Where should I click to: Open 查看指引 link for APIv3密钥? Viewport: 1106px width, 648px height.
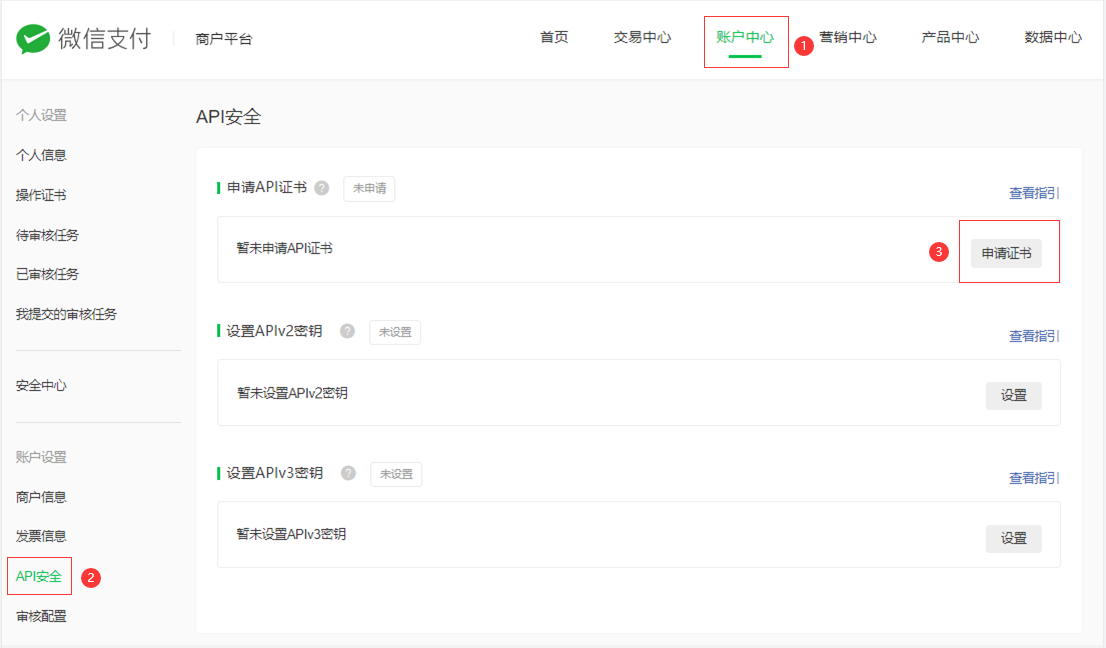tap(1034, 478)
